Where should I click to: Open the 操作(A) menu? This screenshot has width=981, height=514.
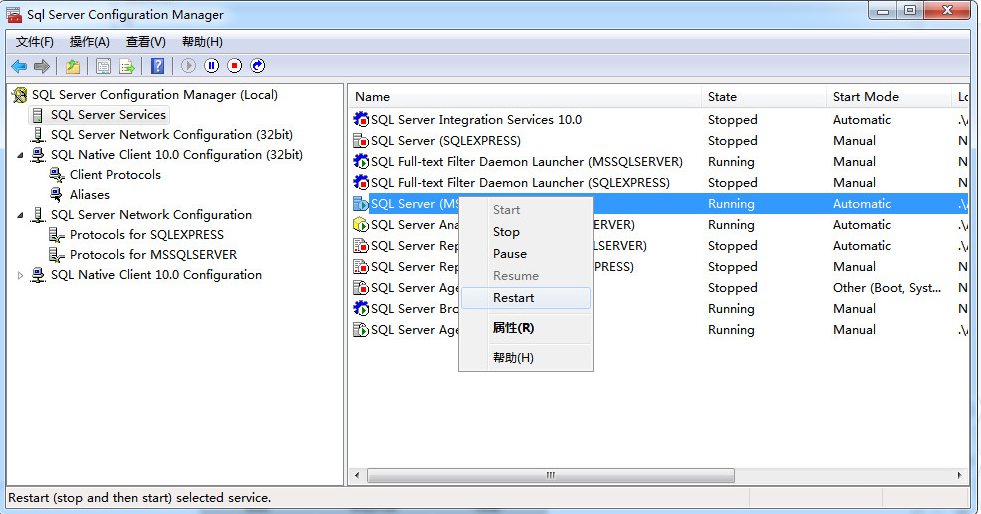(x=89, y=42)
